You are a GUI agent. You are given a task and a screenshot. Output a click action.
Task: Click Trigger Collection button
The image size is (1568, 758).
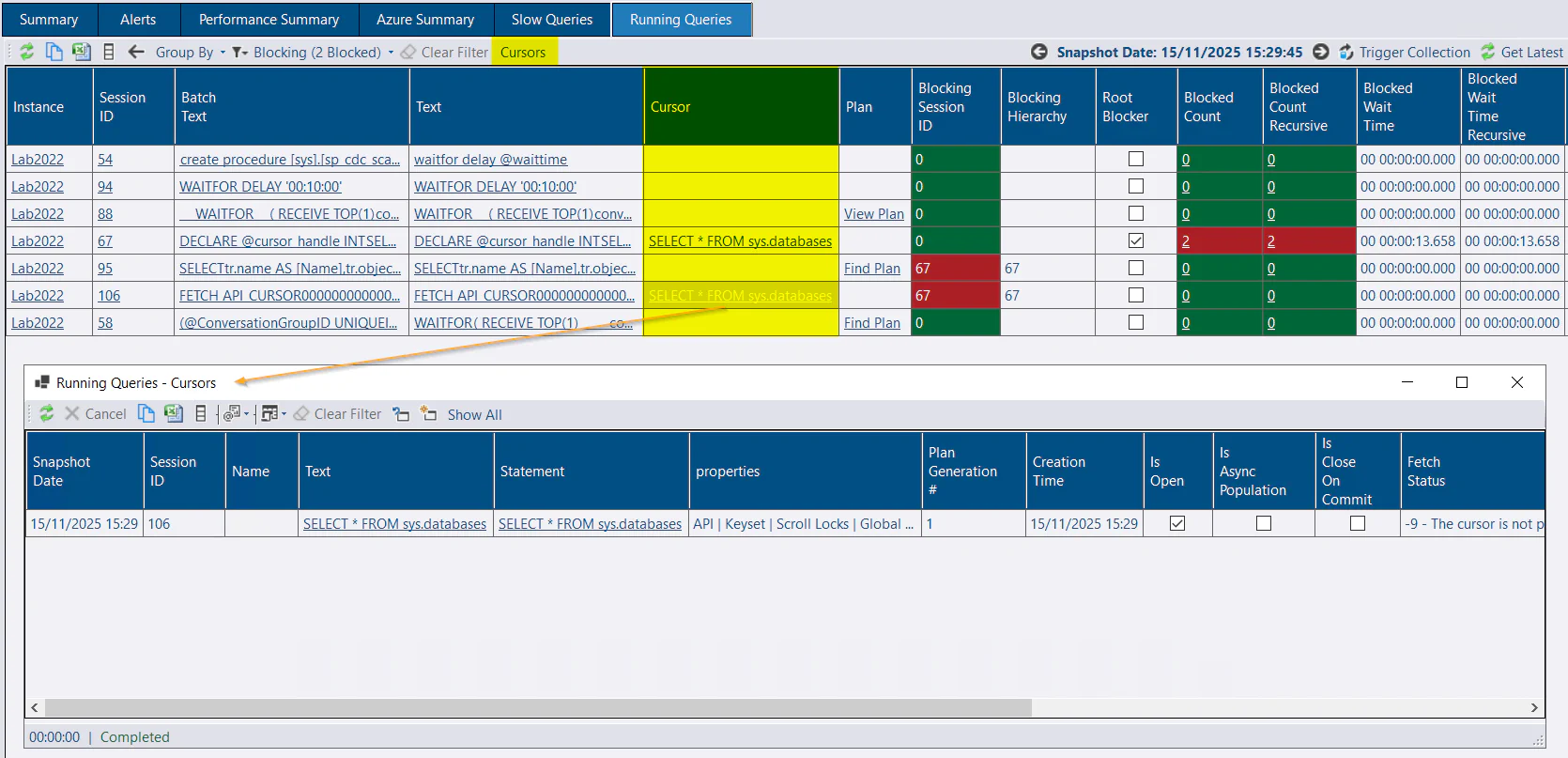(1405, 53)
